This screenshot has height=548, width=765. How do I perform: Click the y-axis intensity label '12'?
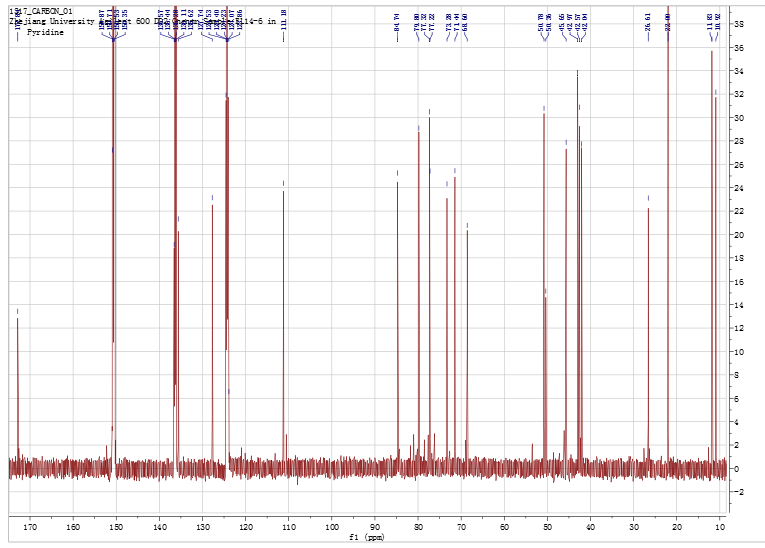pyautogui.click(x=739, y=328)
